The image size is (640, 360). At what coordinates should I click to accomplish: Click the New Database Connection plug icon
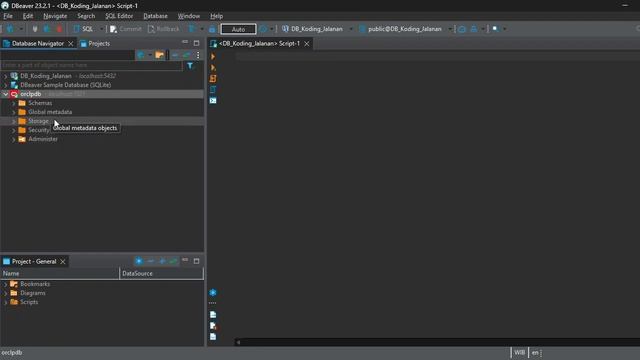pyautogui.click(x=10, y=29)
